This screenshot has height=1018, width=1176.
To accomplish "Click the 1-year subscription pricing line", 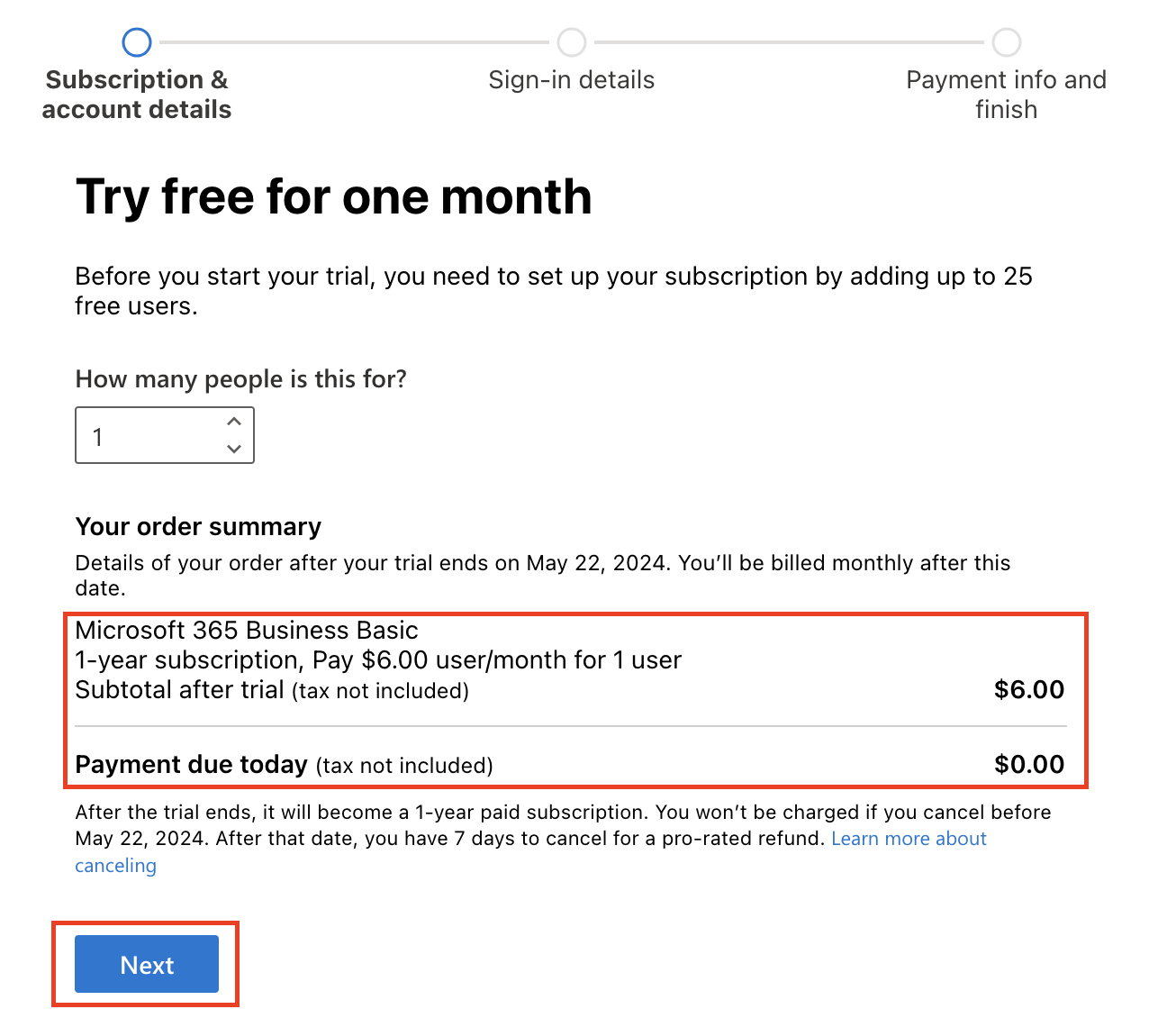I will coord(378,660).
